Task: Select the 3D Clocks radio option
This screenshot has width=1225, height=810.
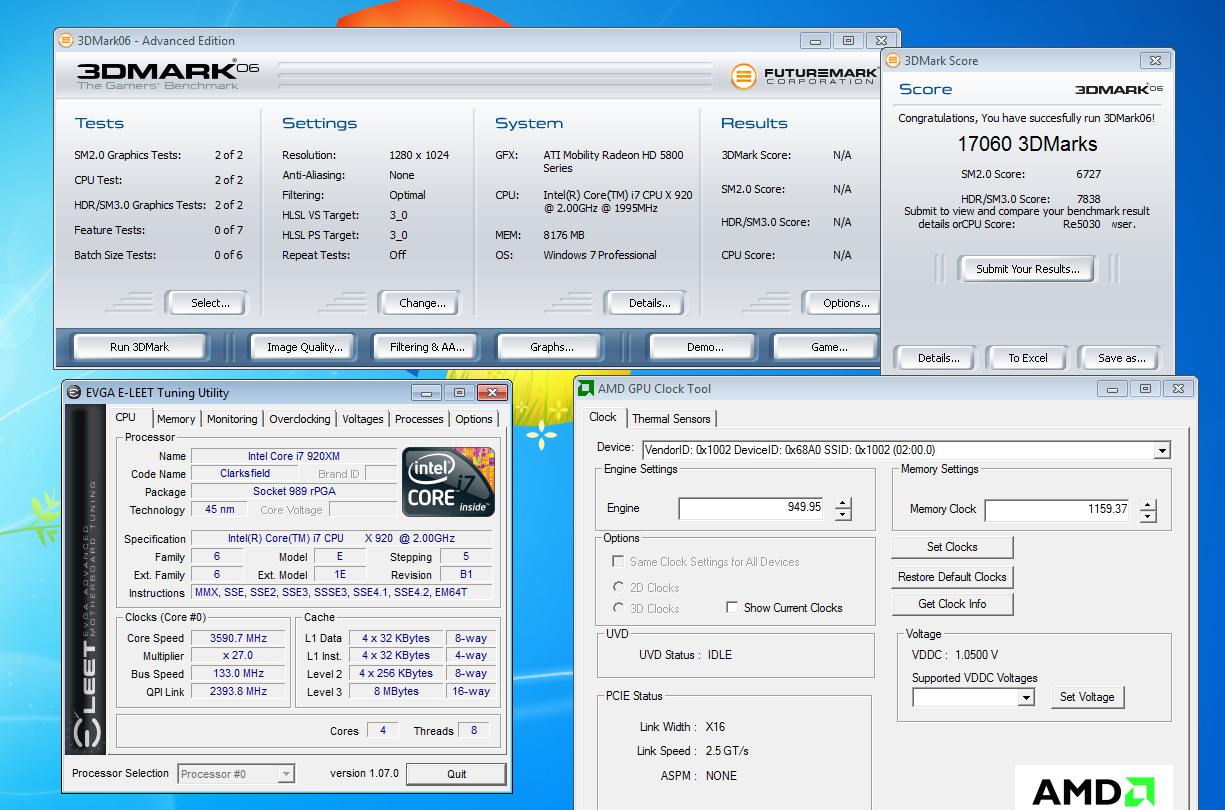Action: (x=619, y=608)
